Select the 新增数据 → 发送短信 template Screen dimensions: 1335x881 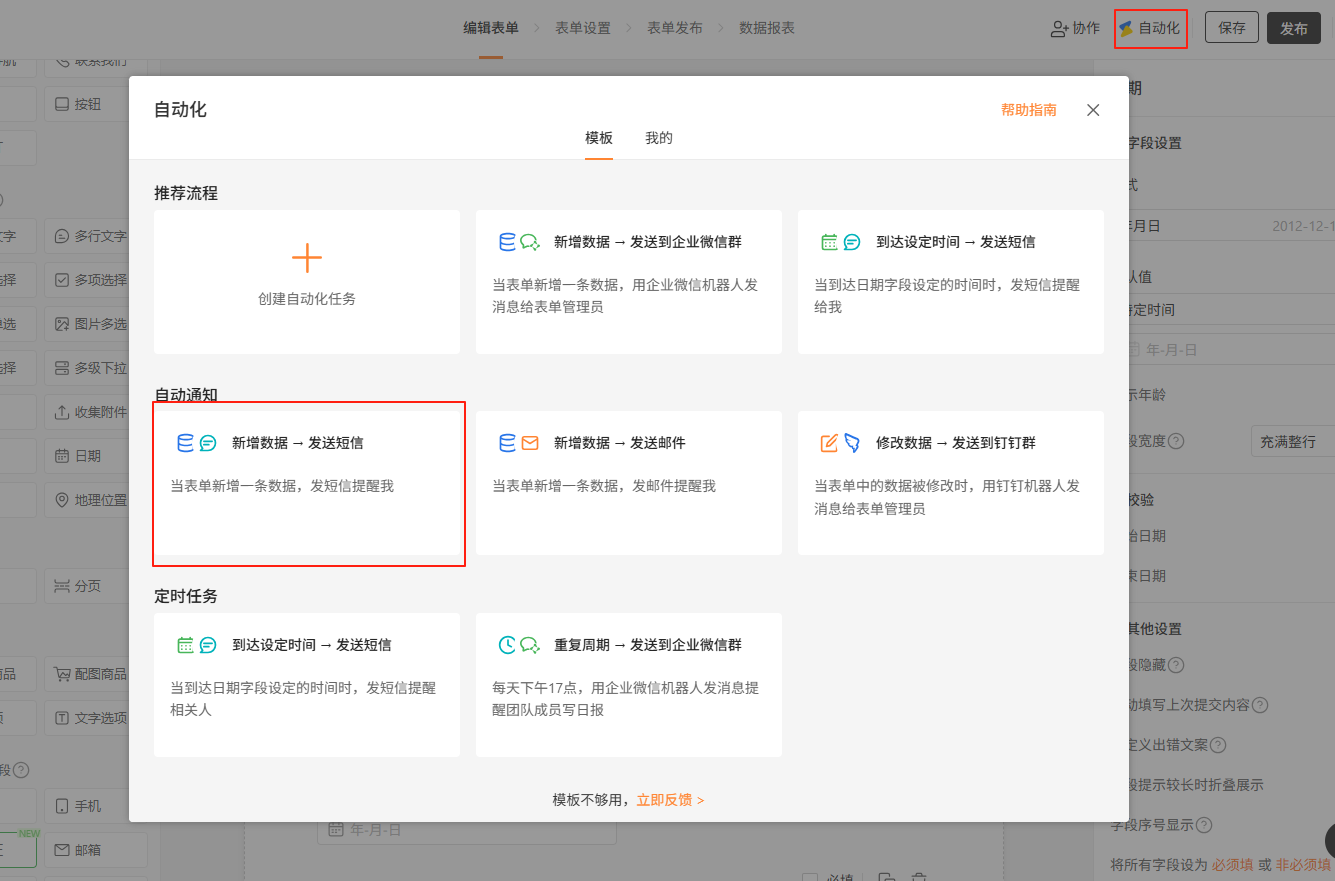[307, 483]
